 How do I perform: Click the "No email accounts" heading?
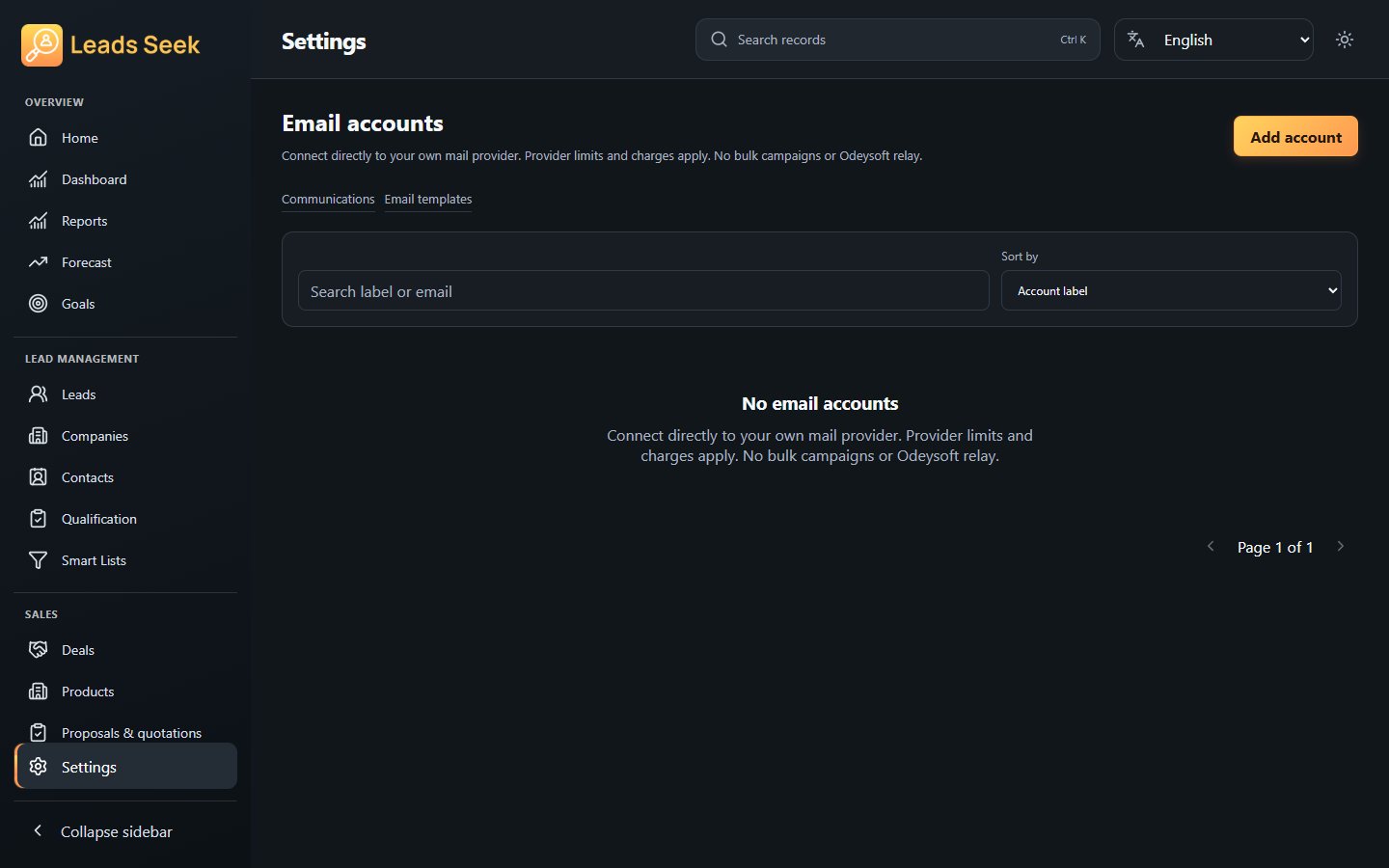tap(820, 403)
